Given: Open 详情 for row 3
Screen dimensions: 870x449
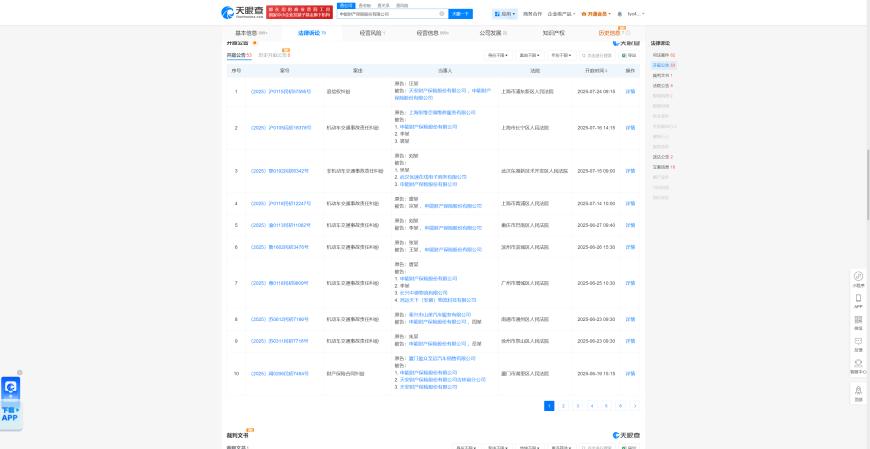Looking at the screenshot, I should [630, 171].
